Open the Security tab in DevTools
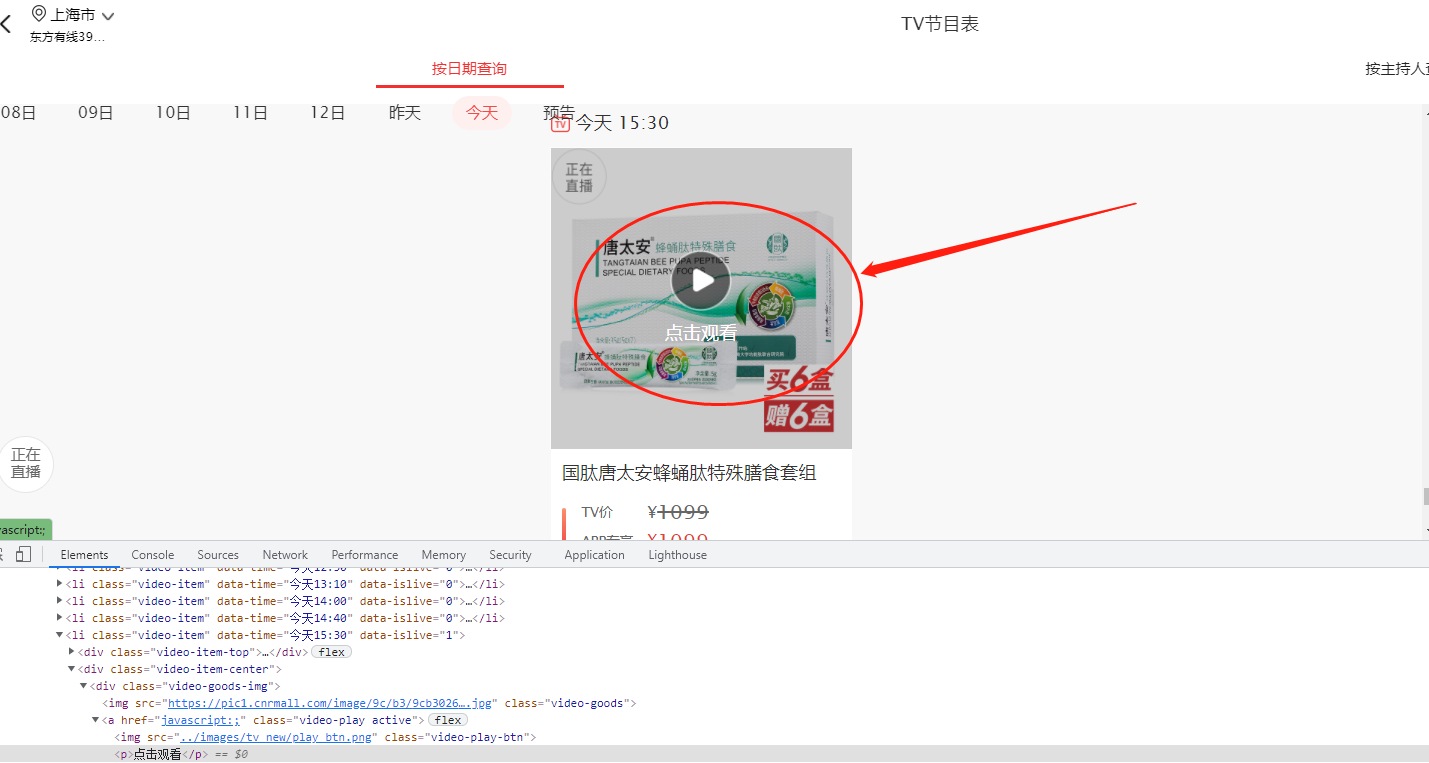1429x763 pixels. [x=510, y=555]
